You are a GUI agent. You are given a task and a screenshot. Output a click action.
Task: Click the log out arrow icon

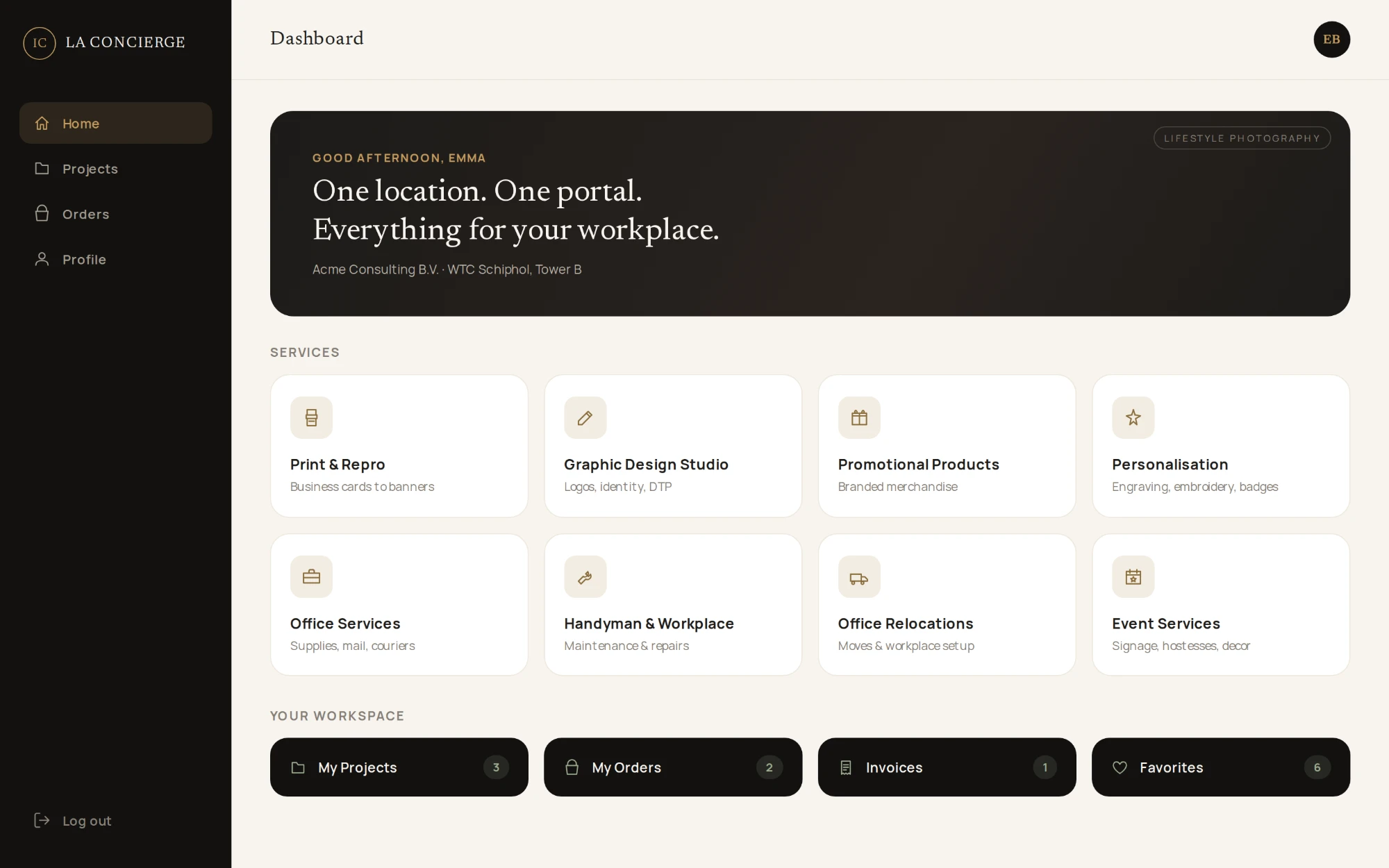42,821
